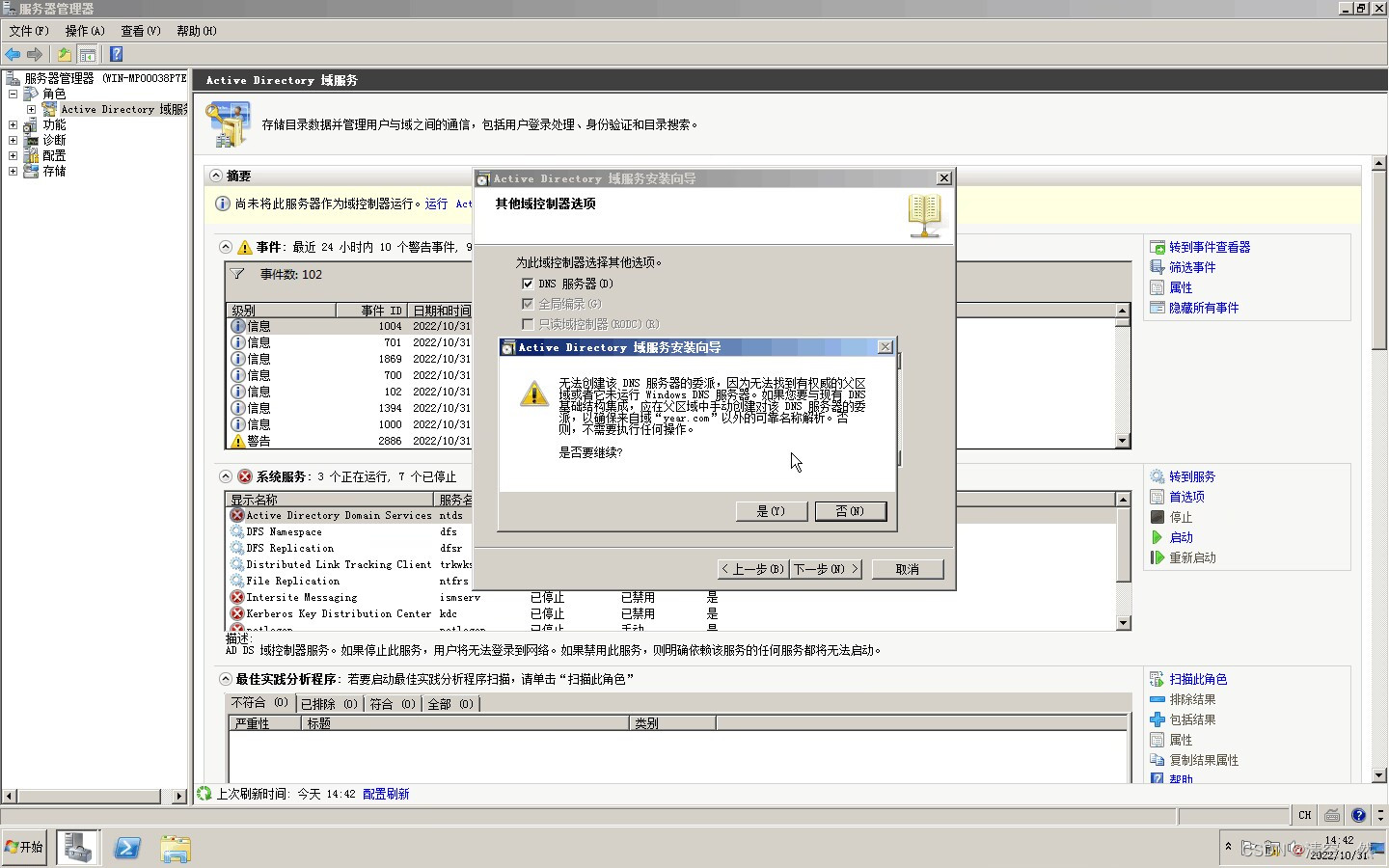Toggle the 只读域控制器 (RODC) checkbox
The height and width of the screenshot is (868, 1389).
(528, 324)
